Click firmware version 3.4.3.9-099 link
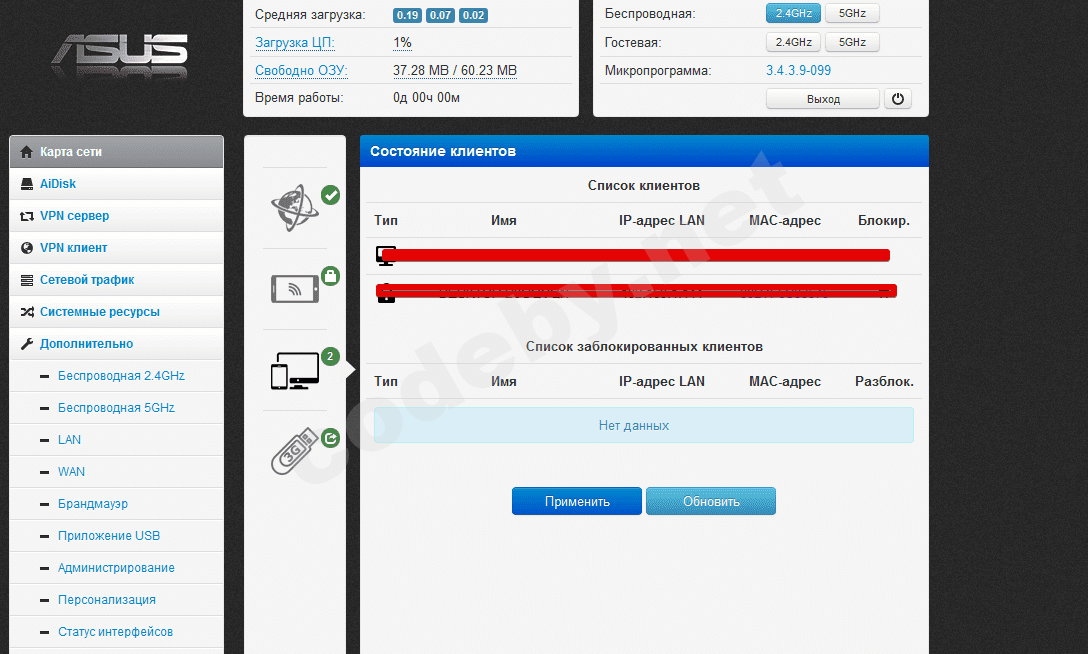 tap(798, 71)
